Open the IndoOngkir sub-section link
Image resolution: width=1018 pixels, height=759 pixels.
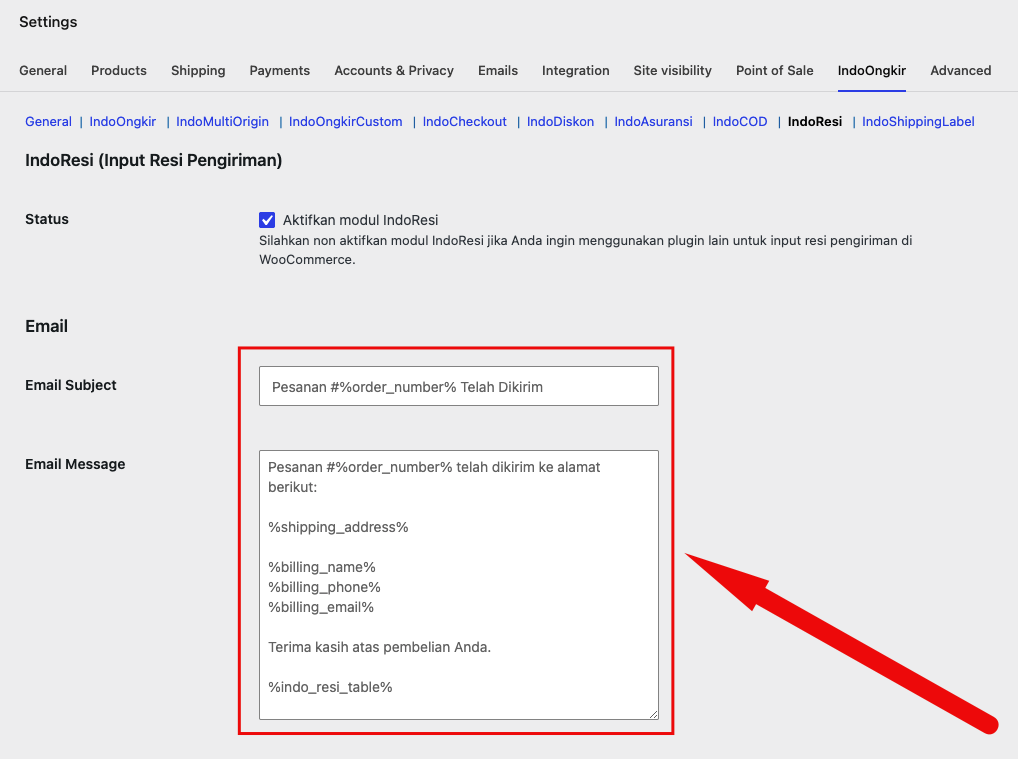(x=123, y=121)
